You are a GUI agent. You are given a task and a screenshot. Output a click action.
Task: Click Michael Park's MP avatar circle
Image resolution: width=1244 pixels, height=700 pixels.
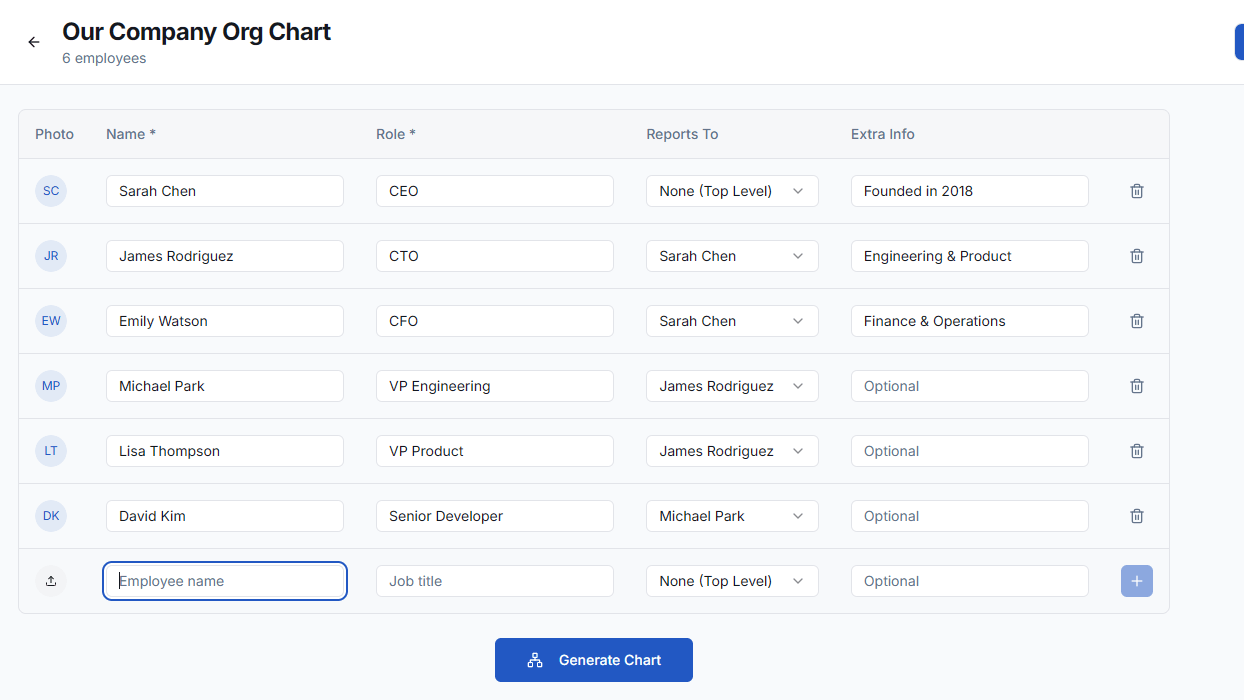pos(51,385)
